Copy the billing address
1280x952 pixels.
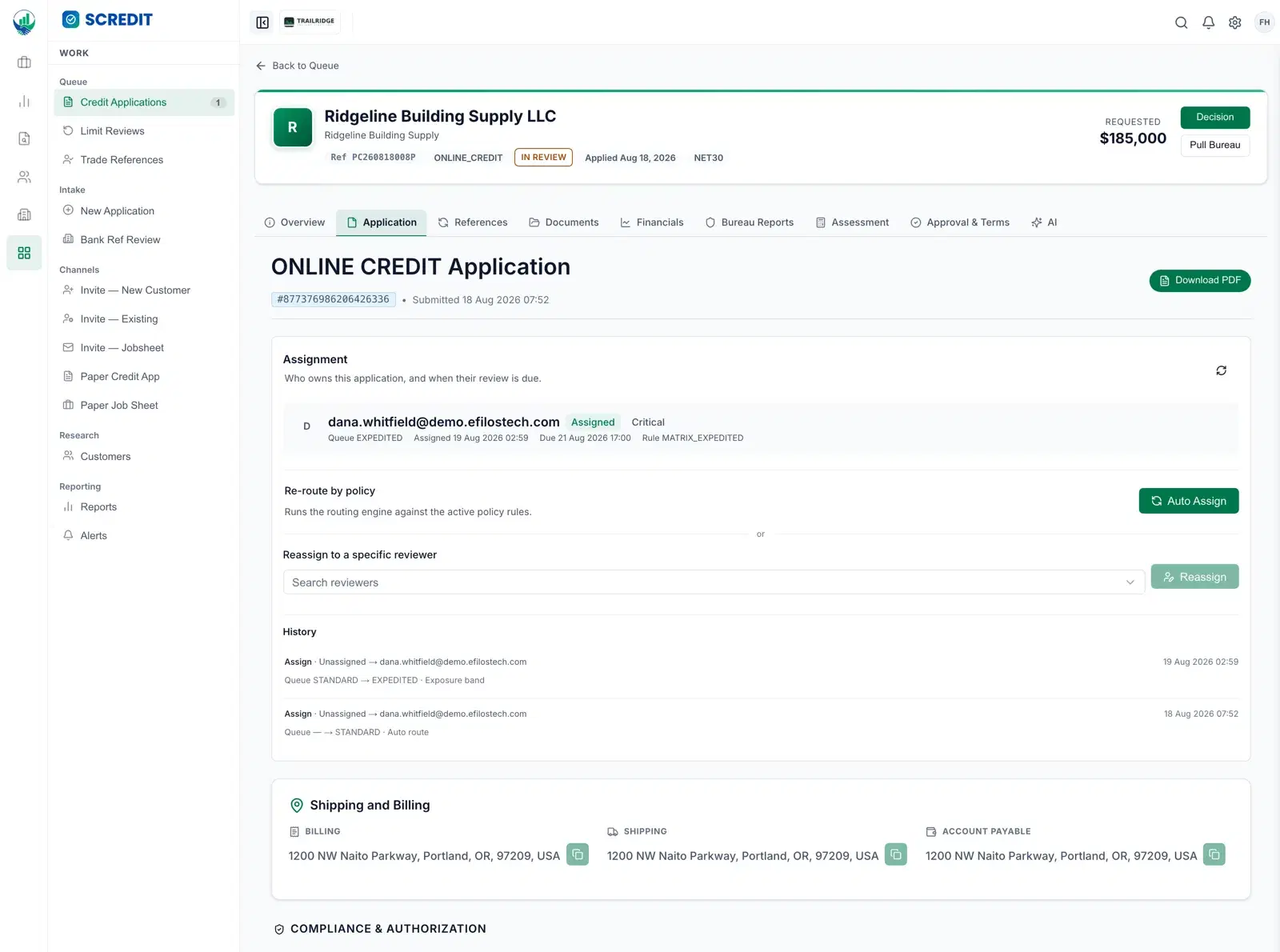coord(578,854)
